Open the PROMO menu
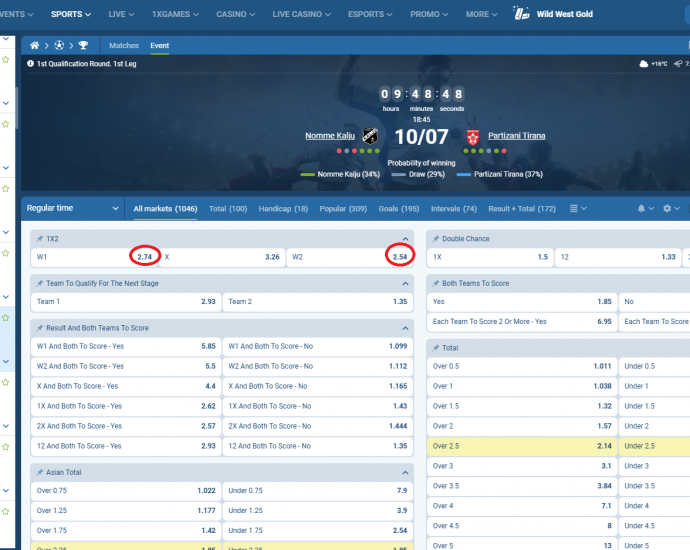Viewport: 690px width, 550px height. point(429,14)
